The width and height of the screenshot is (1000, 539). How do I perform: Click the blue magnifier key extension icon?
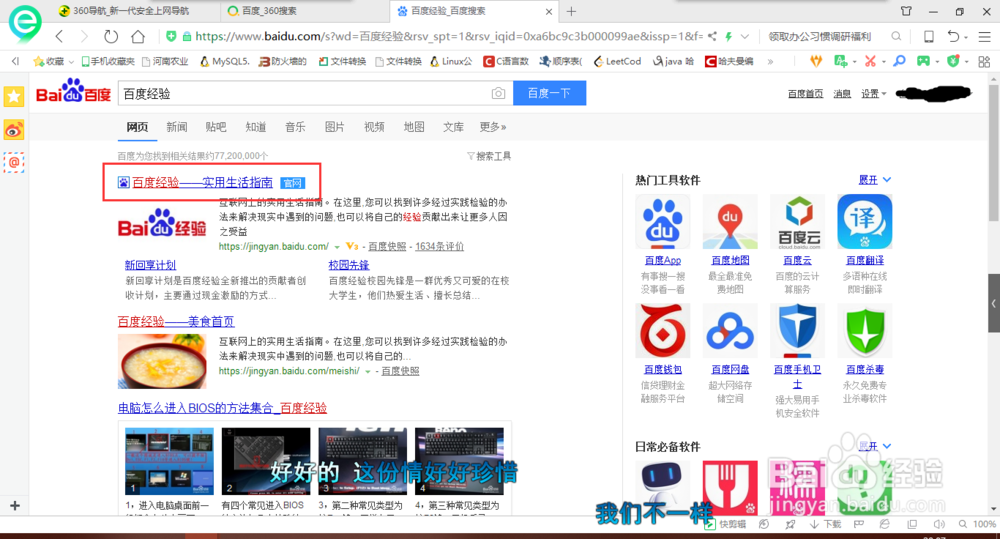click(x=899, y=61)
